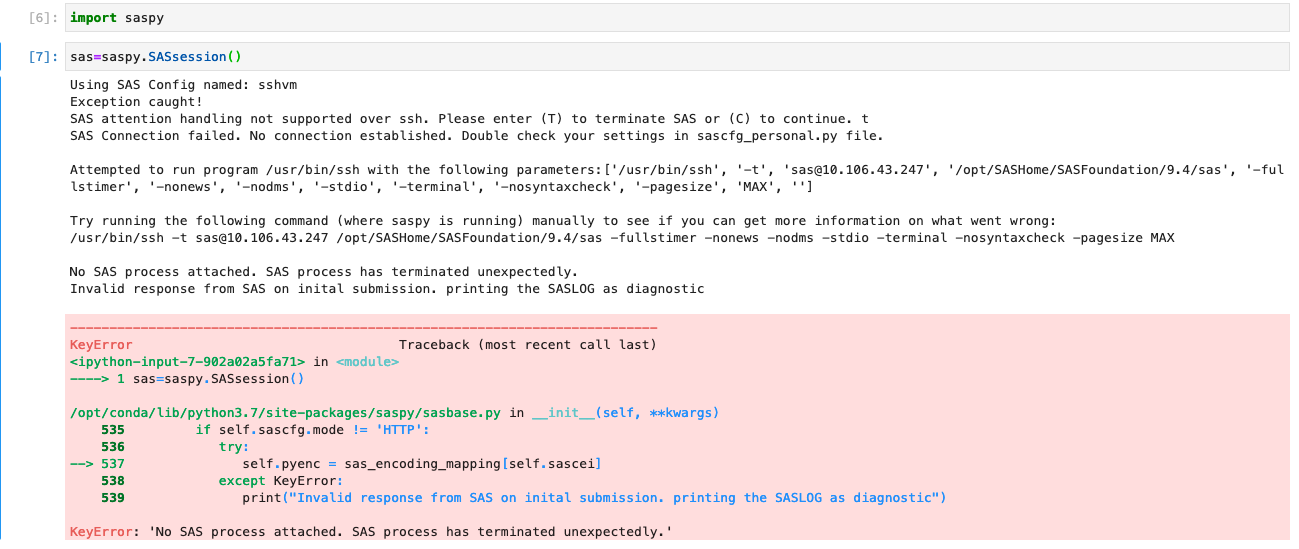
Task: Click the arrow pointing to line 1
Action: 89,379
